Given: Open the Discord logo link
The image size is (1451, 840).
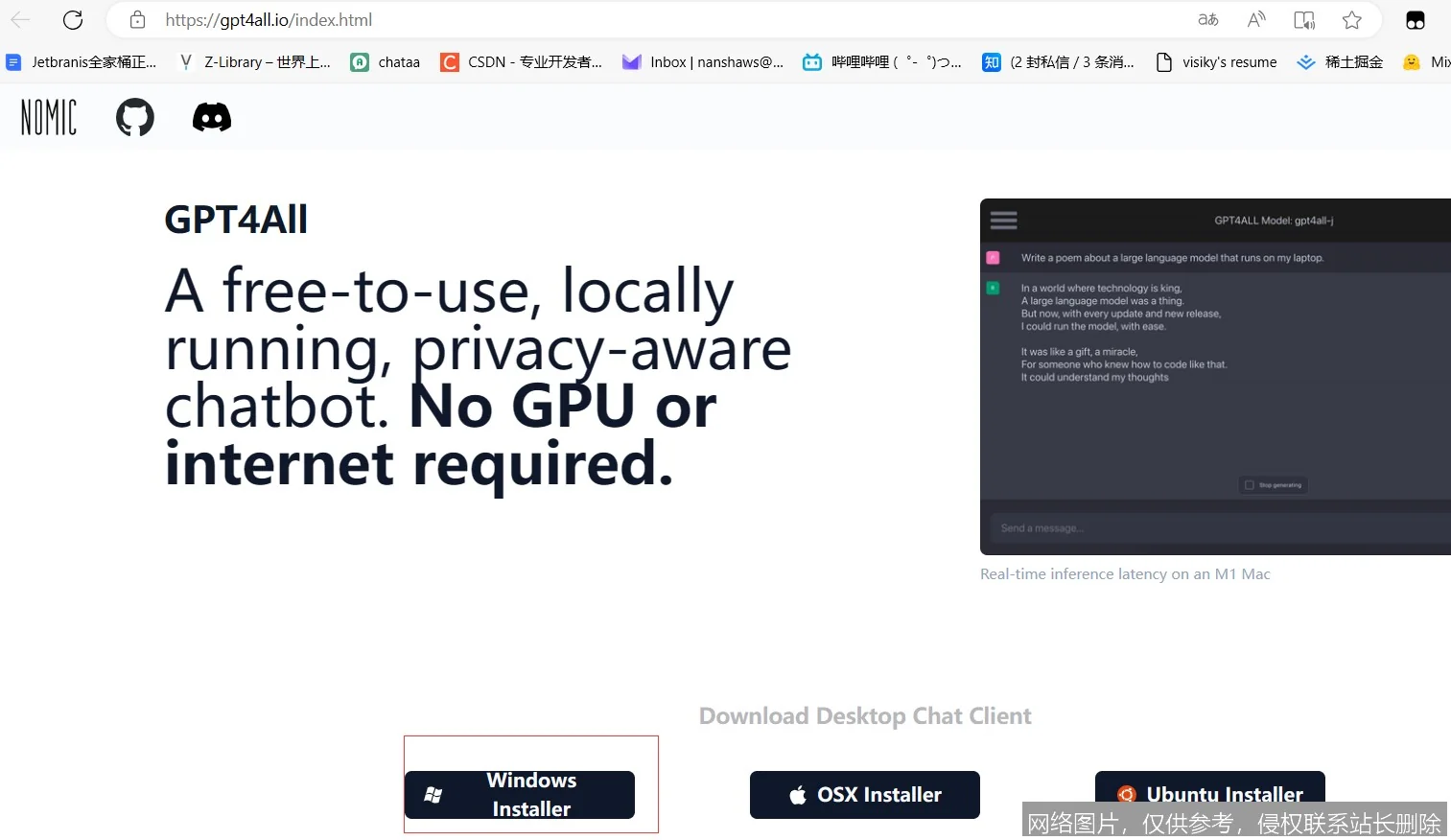Looking at the screenshot, I should coord(212,118).
